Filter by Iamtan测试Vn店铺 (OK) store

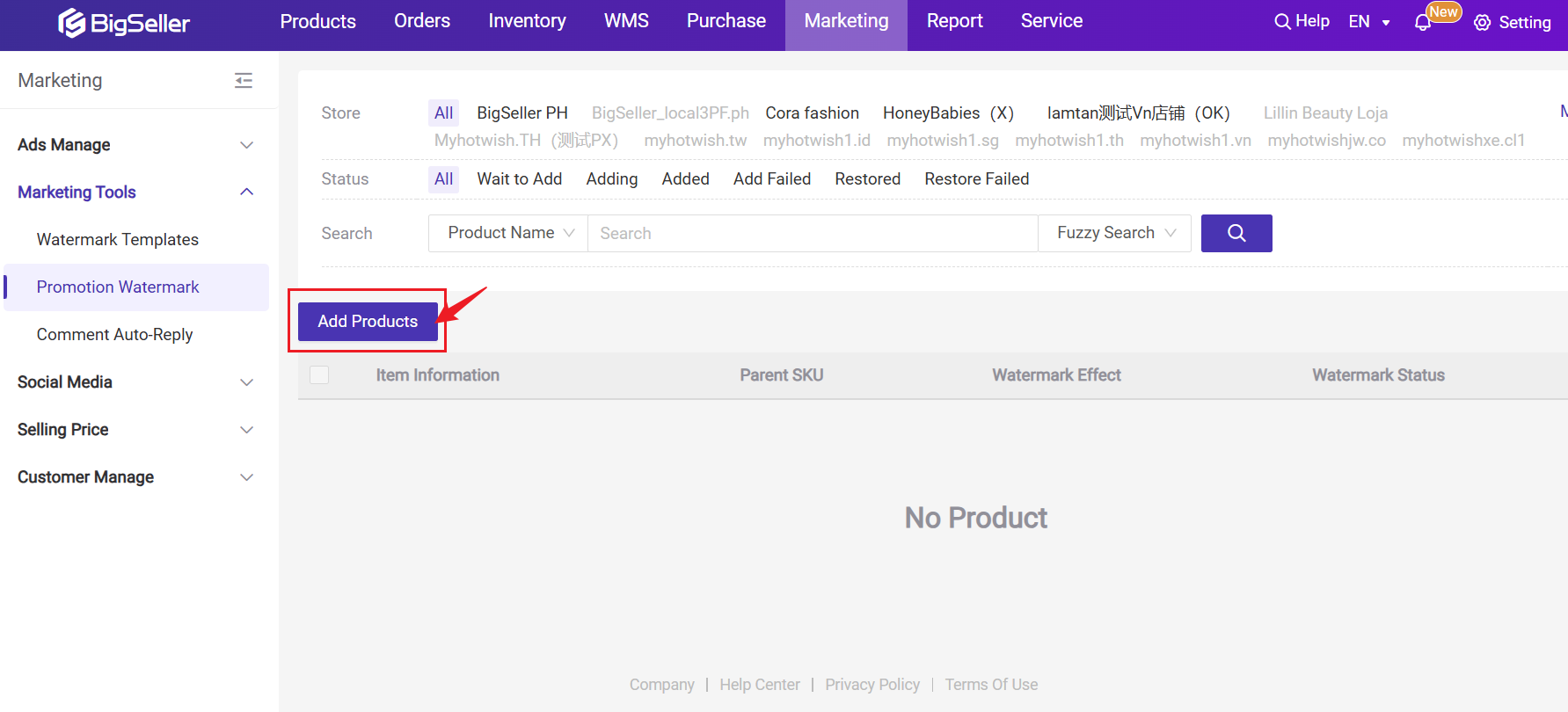[1138, 113]
